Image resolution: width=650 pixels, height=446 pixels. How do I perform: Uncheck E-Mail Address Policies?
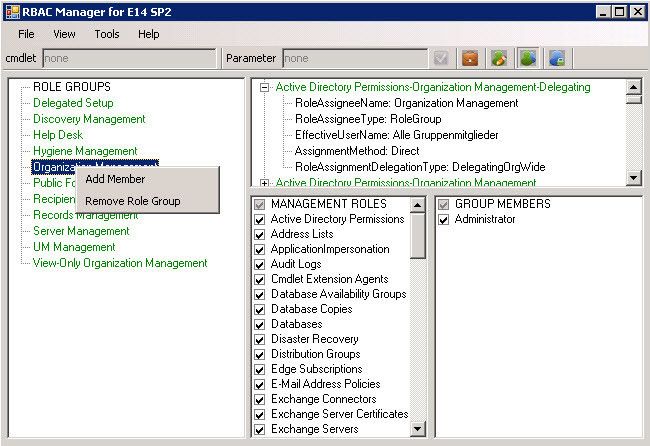pyautogui.click(x=260, y=384)
